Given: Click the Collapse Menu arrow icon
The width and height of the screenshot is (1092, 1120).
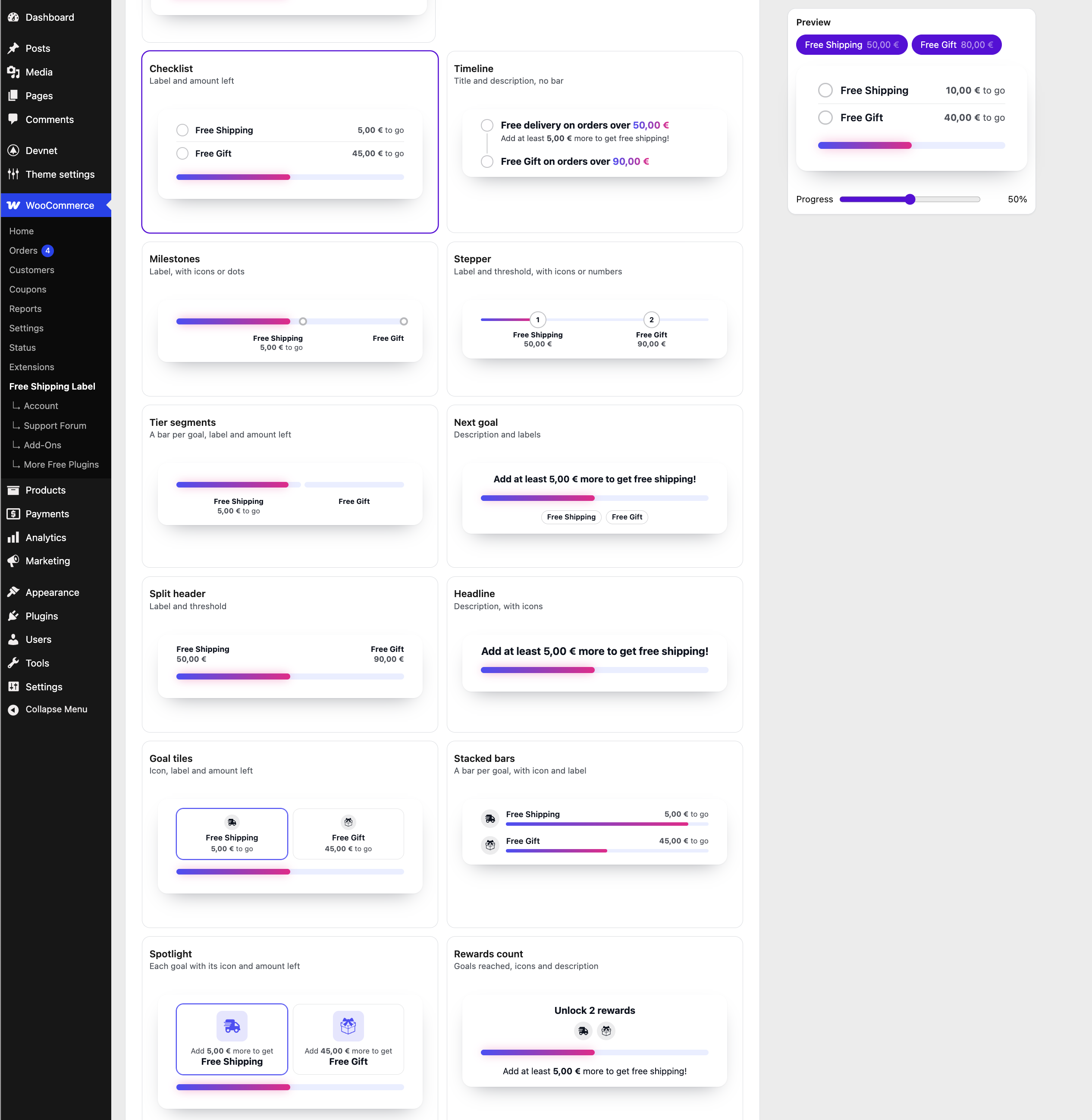Looking at the screenshot, I should (x=13, y=710).
